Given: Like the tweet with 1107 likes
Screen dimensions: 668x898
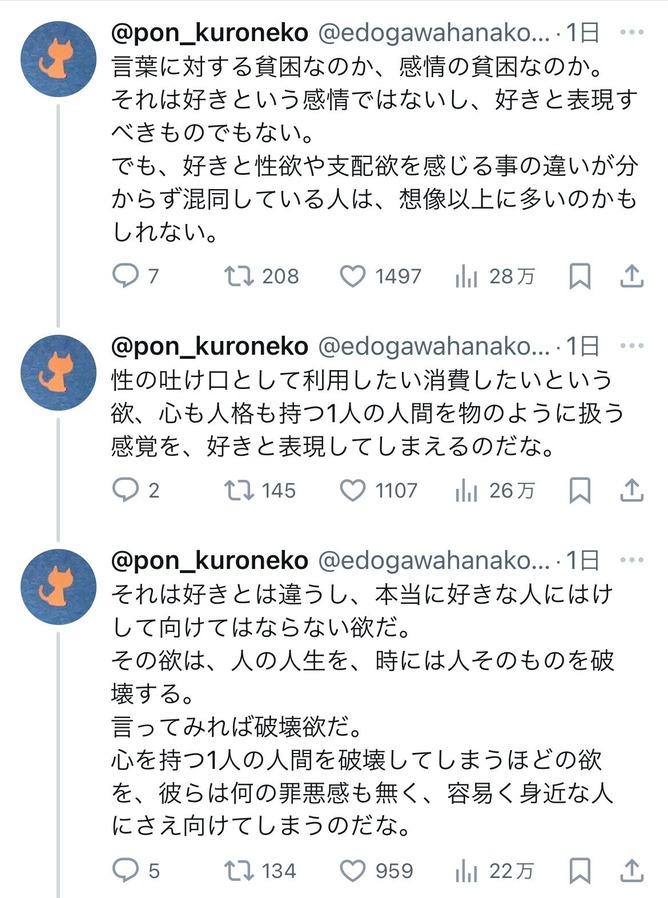Looking at the screenshot, I should (353, 490).
